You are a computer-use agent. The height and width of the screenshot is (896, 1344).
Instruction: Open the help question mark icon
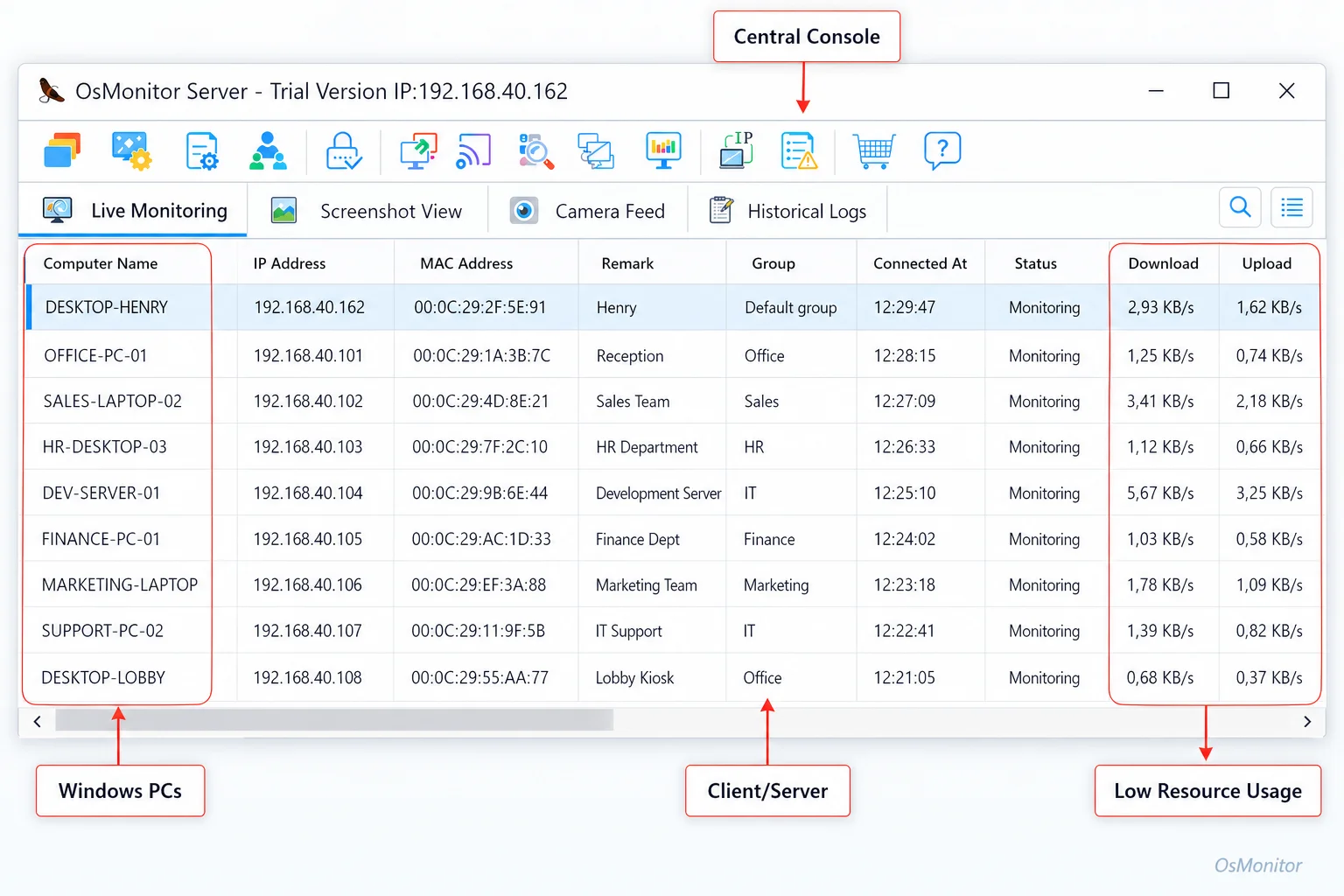[x=942, y=150]
